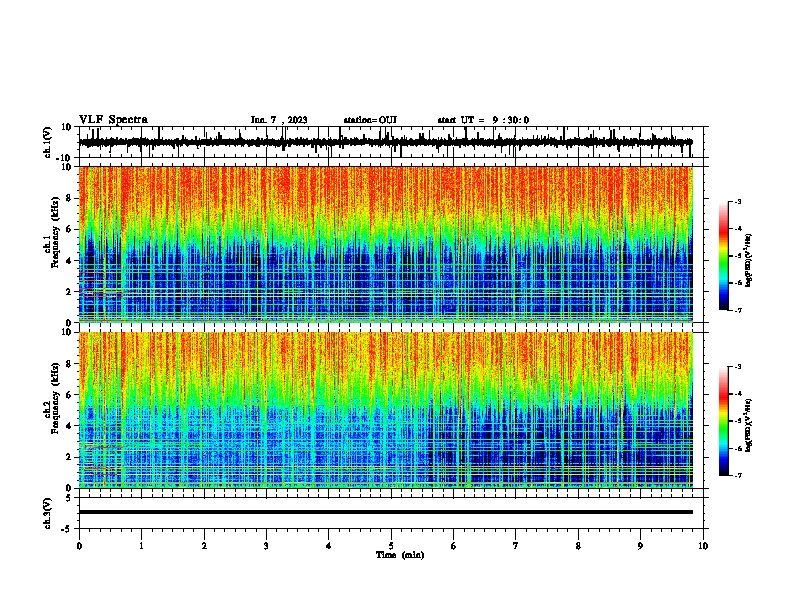Viewport: 792px width, 612px height.
Task: Click the "-7" tick on ch.2 color scale
Action: click(x=738, y=476)
